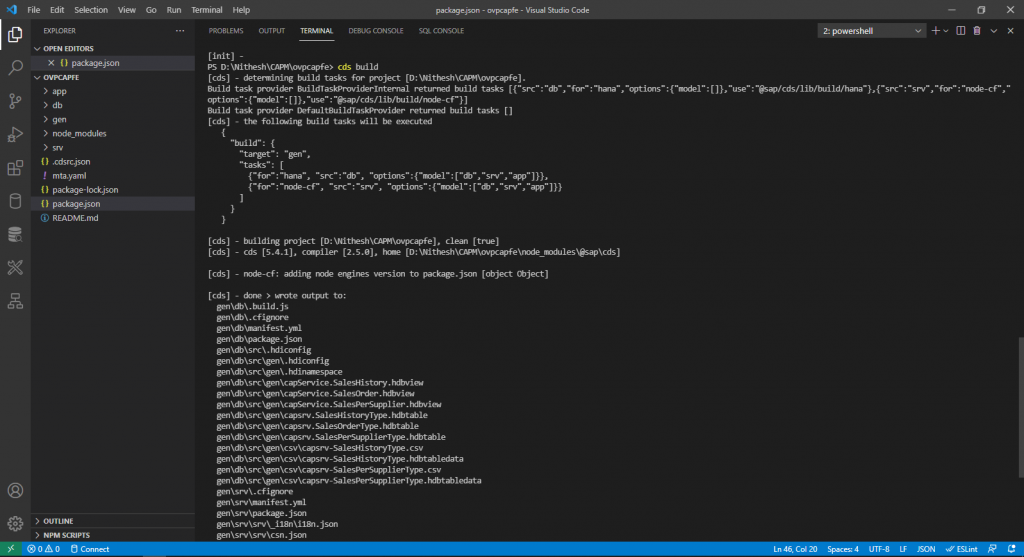
Task: Show errors and warnings count
Action: [43, 549]
